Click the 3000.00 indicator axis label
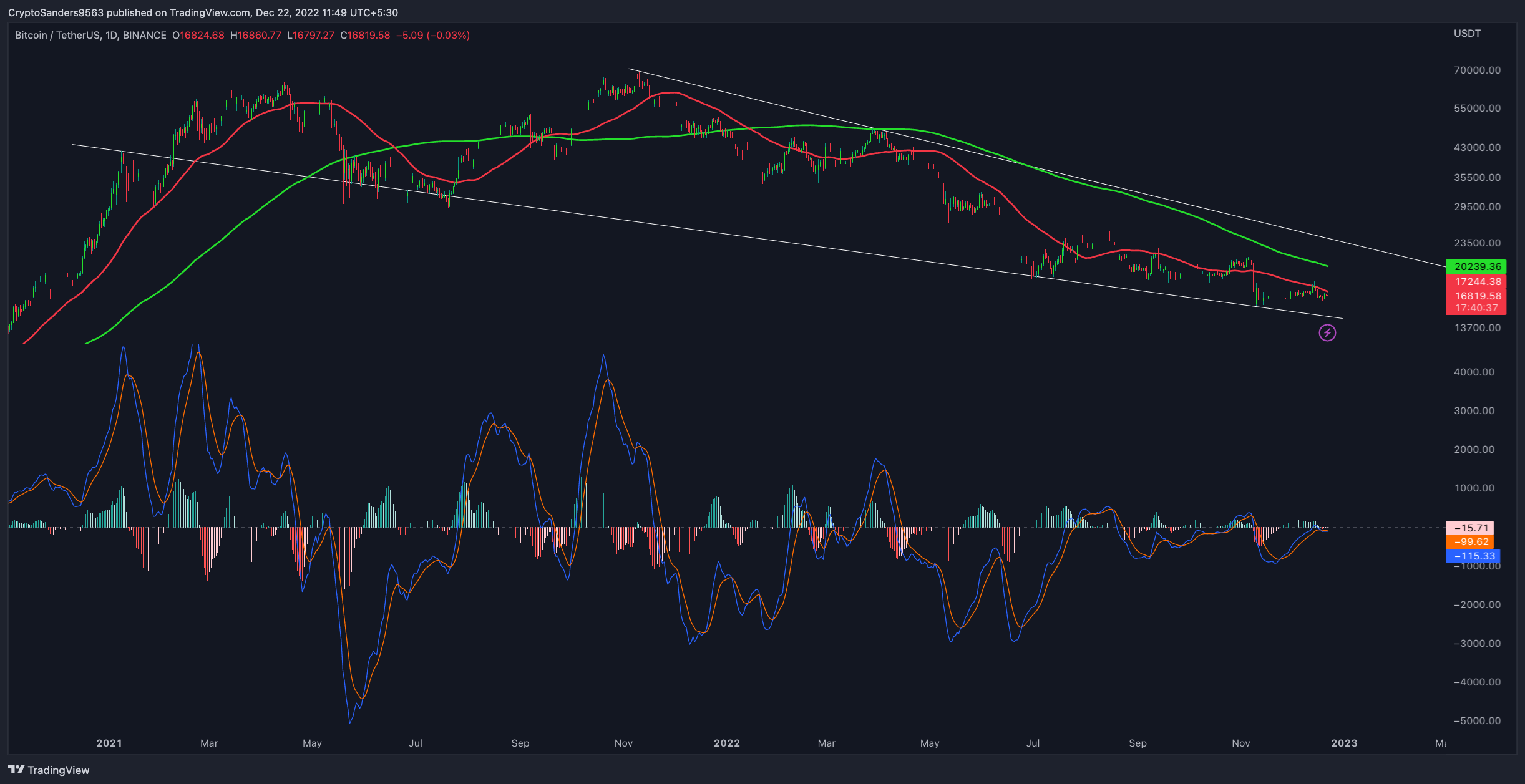The image size is (1525, 784). 1474,411
